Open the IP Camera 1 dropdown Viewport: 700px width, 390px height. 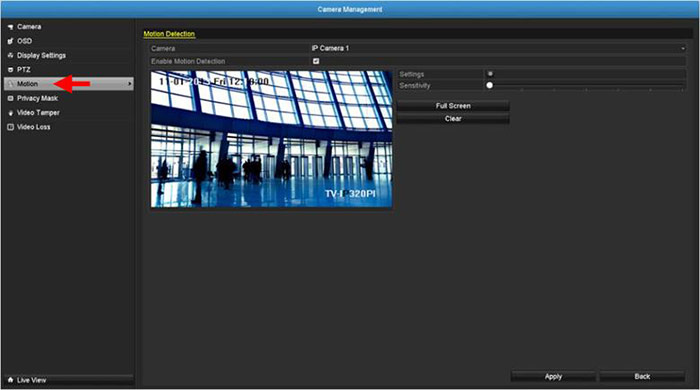[498, 48]
